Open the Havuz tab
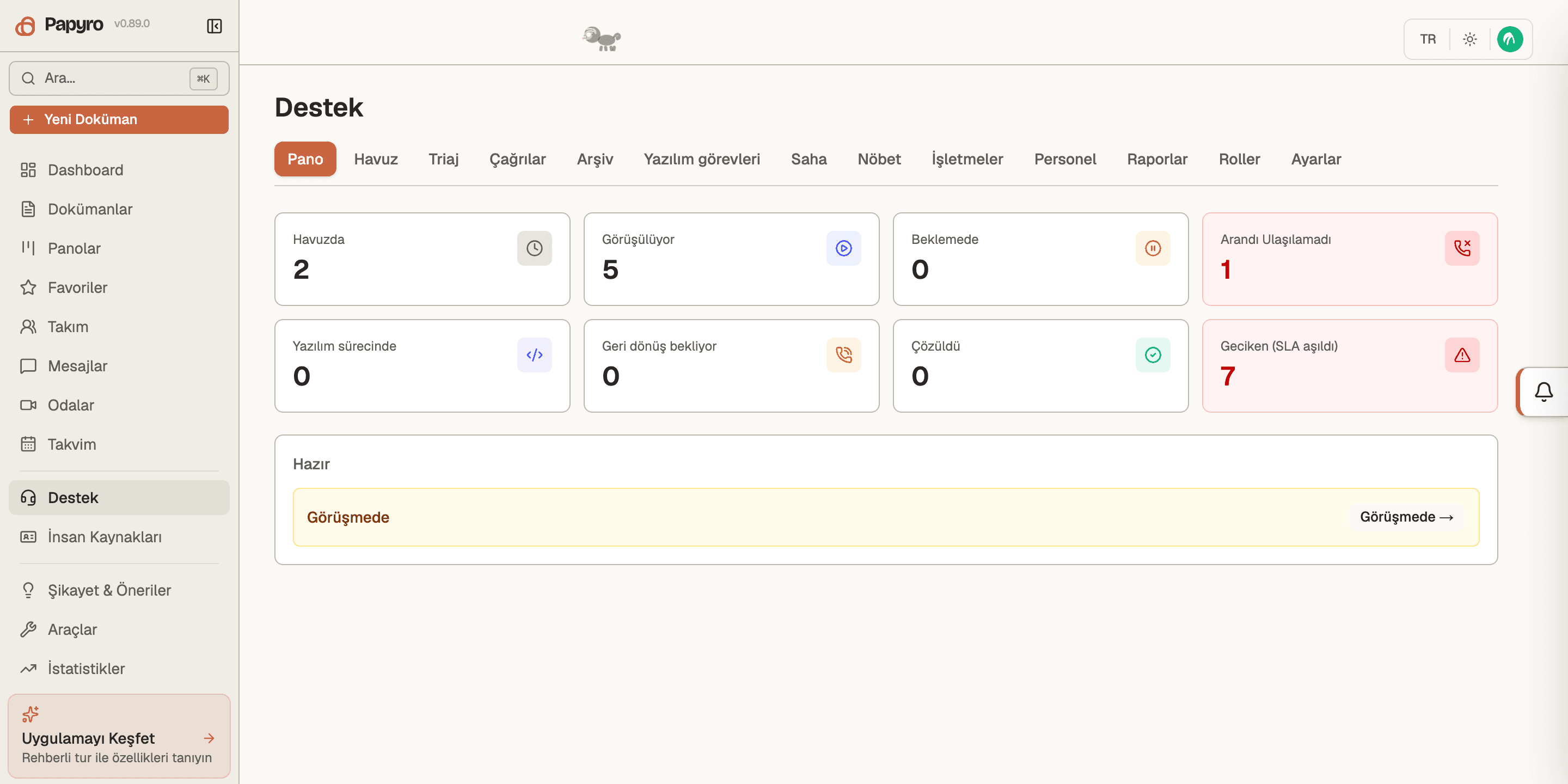This screenshot has height=784, width=1568. tap(376, 159)
